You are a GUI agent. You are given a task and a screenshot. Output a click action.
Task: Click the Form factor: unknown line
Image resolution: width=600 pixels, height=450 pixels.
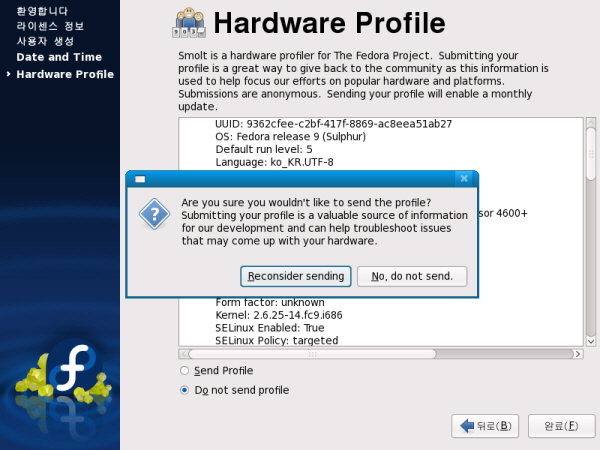coord(270,302)
